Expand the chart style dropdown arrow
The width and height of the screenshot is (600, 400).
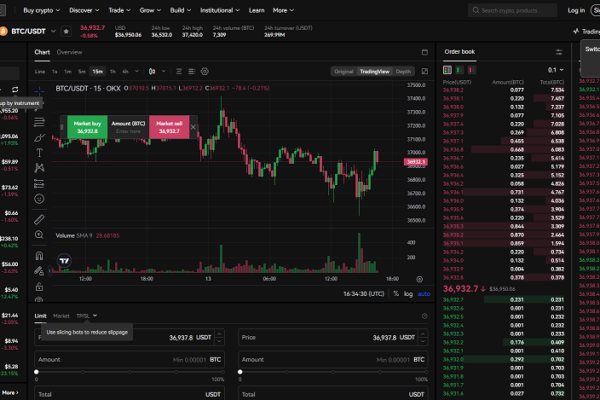pyautogui.click(x=164, y=71)
